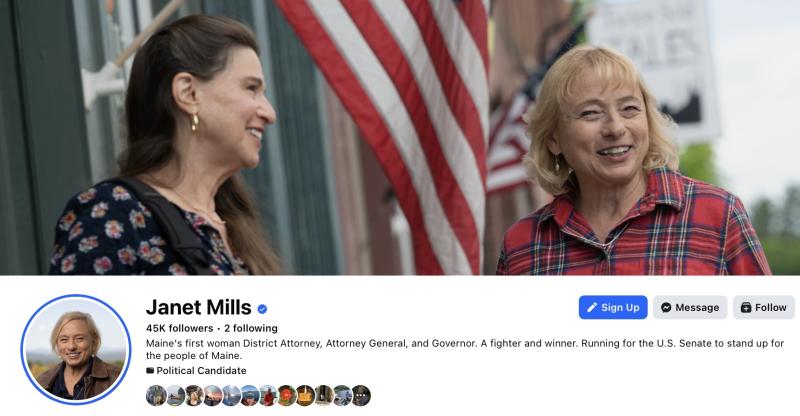Viewport: 800px width, 416px height.
Task: Expand followers via three-dots avatar
Action: click(x=361, y=396)
